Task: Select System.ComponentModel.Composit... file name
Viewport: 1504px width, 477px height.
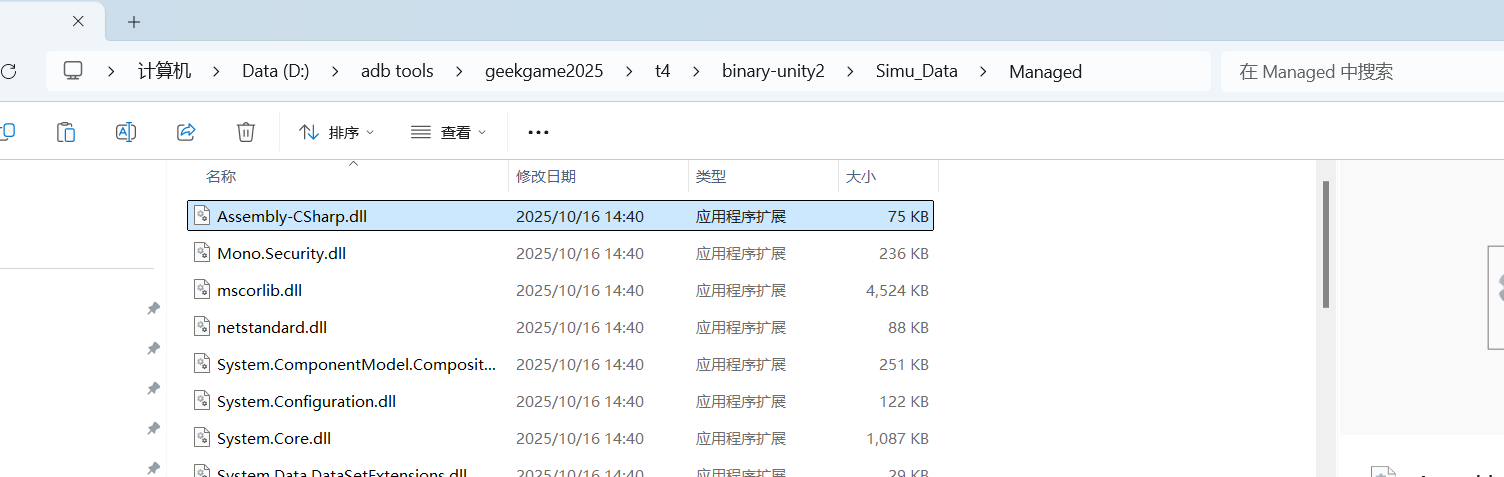Action: click(x=356, y=364)
